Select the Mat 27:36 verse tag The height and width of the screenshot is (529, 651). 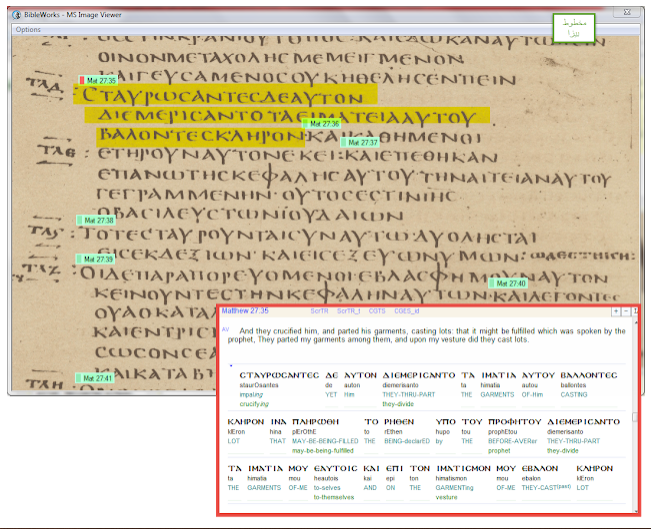tap(321, 124)
